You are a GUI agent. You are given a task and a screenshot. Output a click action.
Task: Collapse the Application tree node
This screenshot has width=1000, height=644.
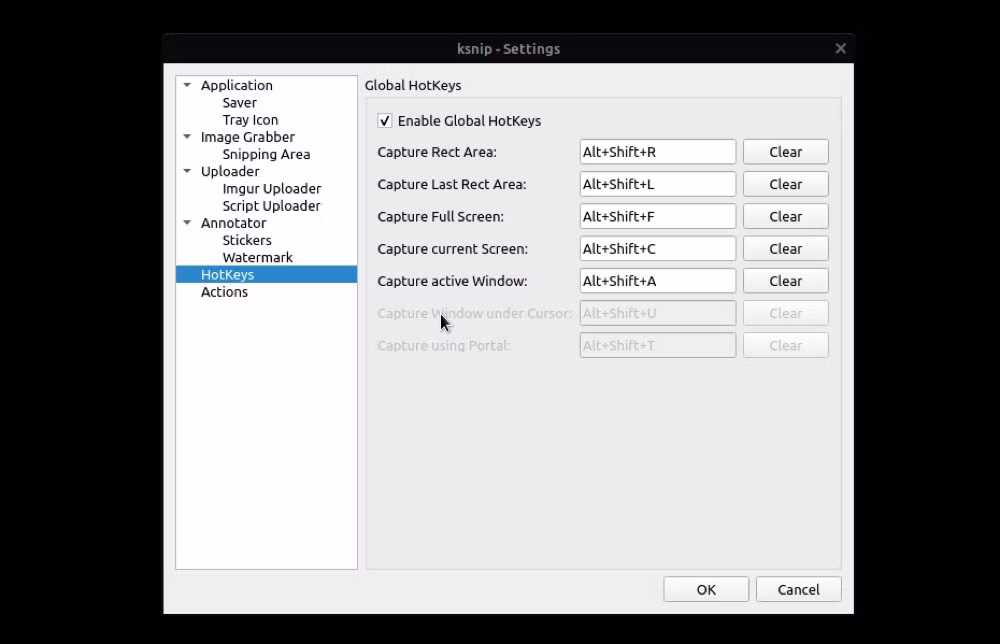tap(187, 85)
